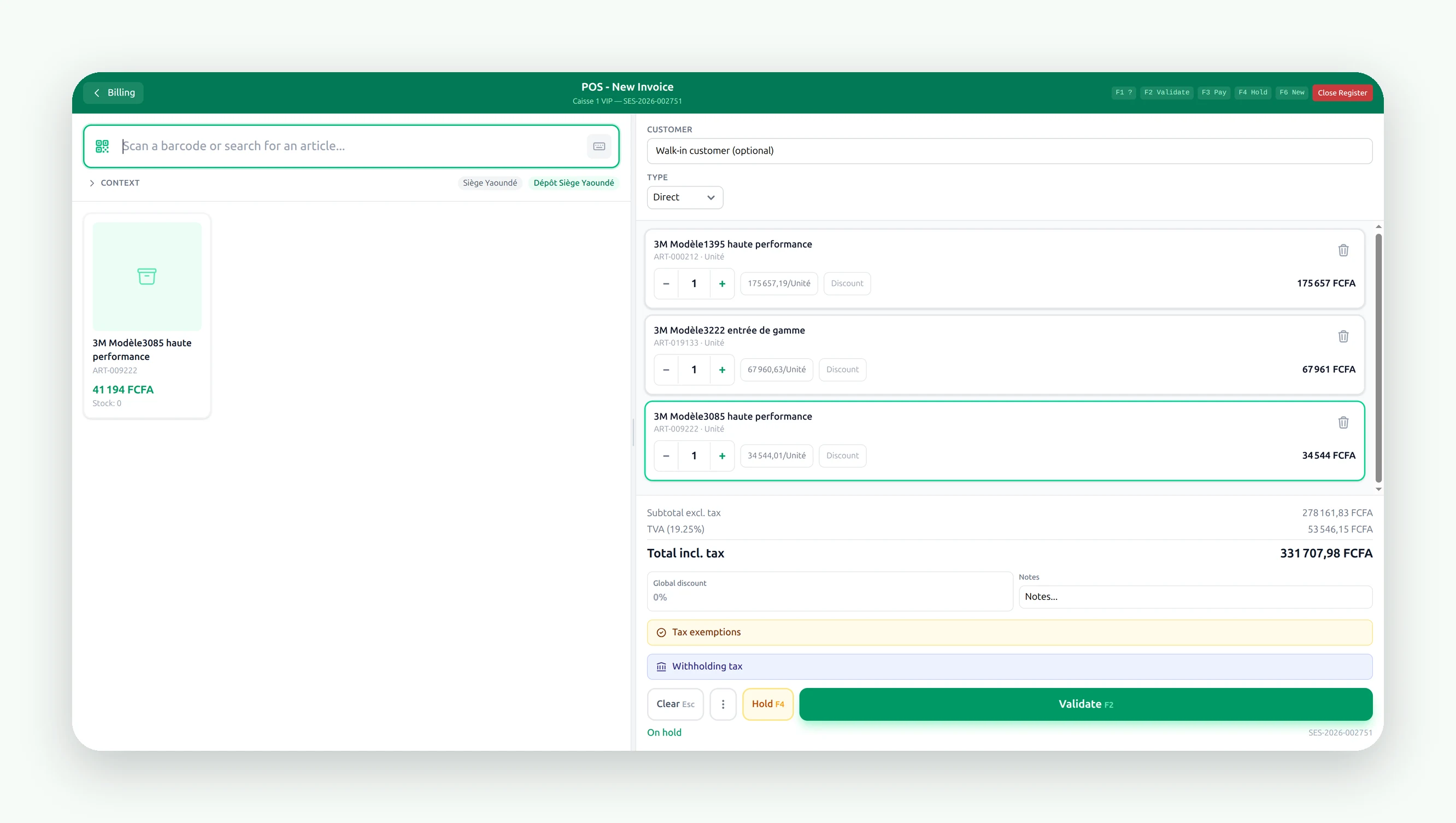Click the F2 Validate shortcut in header
Screen dimensions: 1456x823
pyautogui.click(x=1167, y=92)
